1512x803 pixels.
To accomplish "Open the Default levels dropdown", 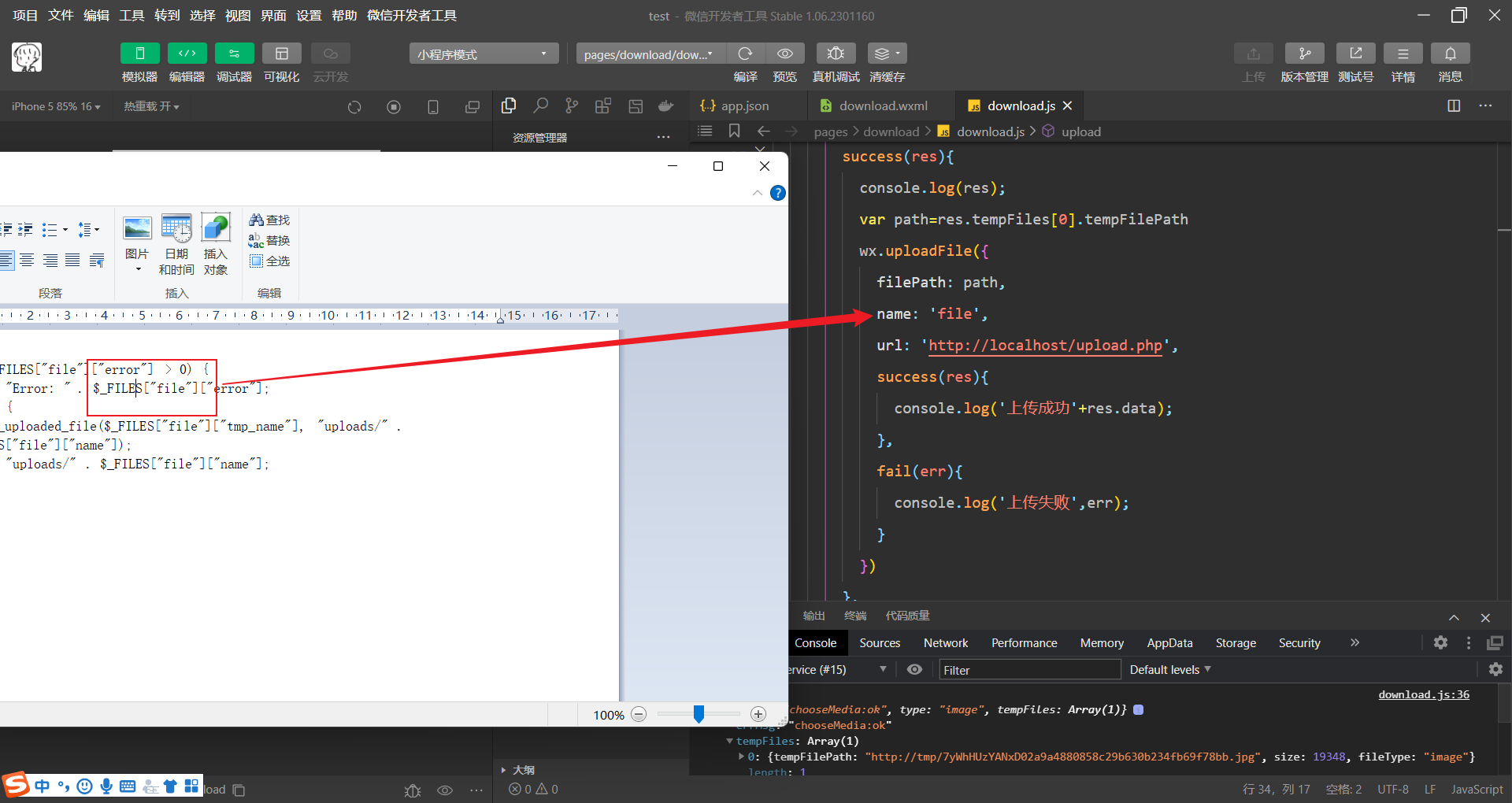I will pos(1170,669).
